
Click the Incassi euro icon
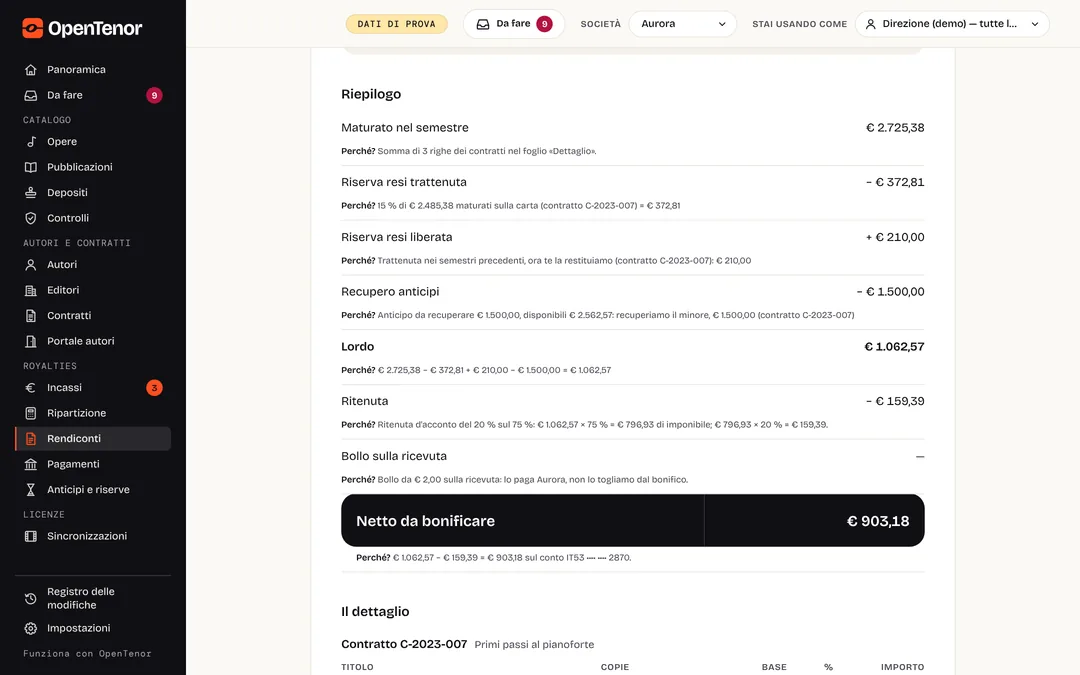tap(30, 388)
